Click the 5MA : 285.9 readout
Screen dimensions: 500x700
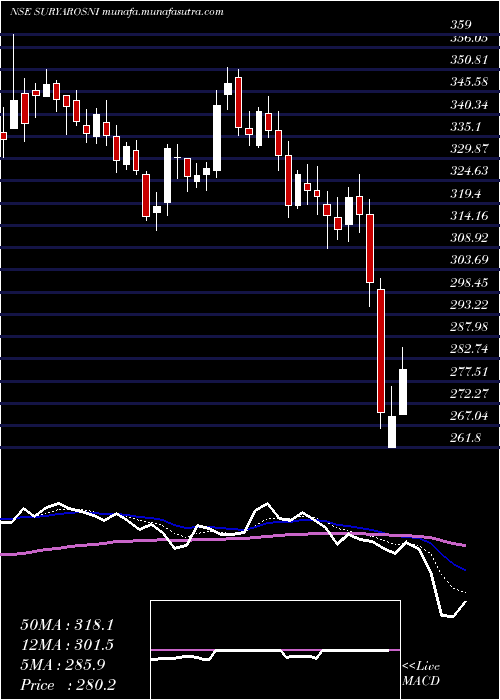pos(63,664)
